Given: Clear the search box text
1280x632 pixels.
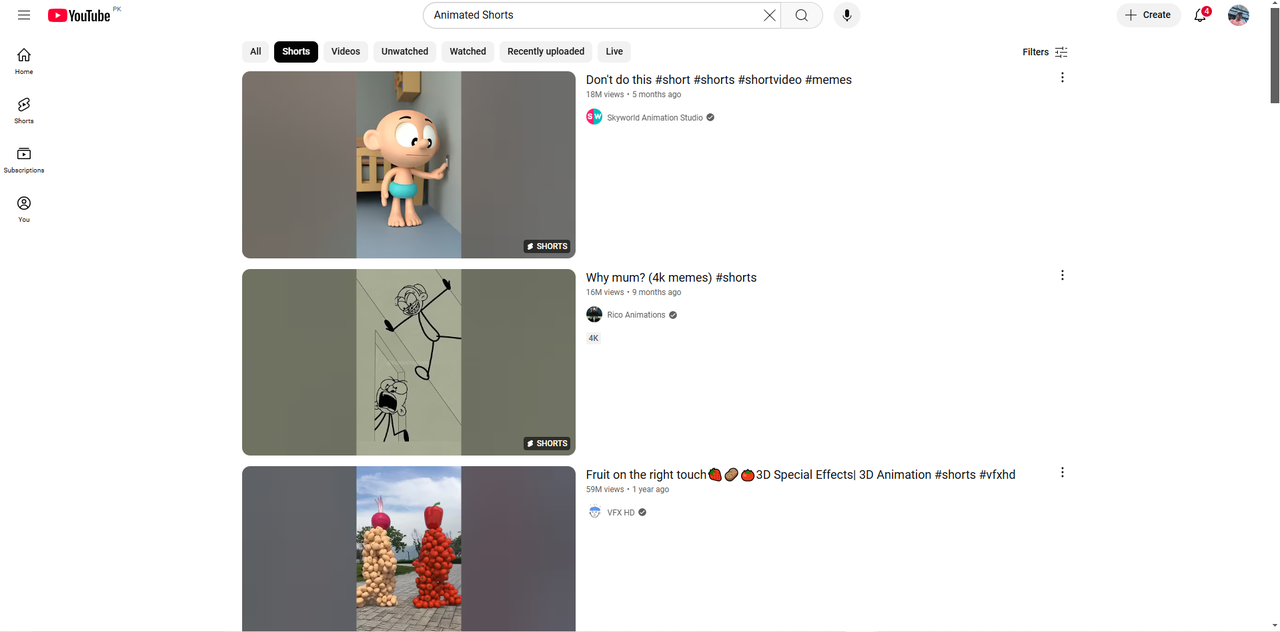Looking at the screenshot, I should pyautogui.click(x=769, y=15).
